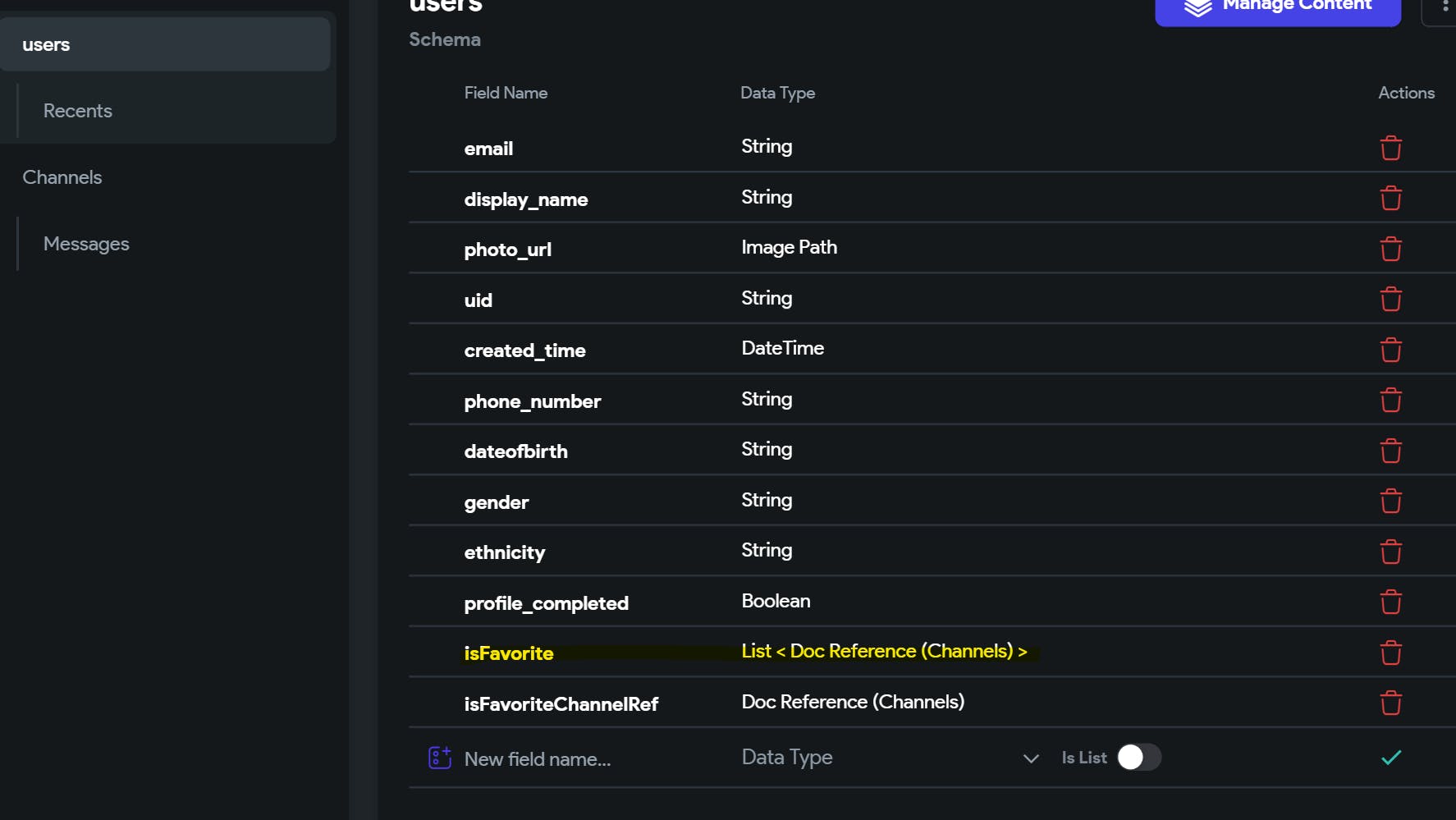Viewport: 1456px width, 820px height.
Task: Click the New field name input
Action: click(575, 759)
